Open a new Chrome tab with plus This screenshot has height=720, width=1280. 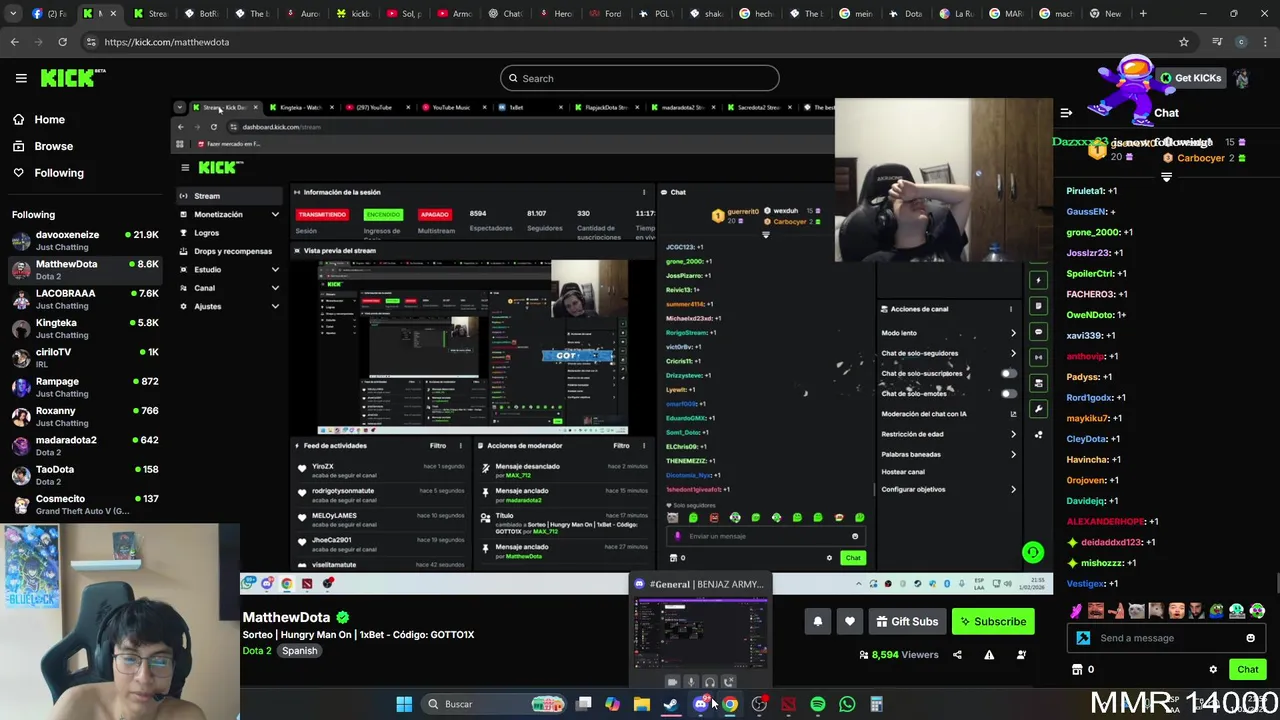click(x=1143, y=14)
